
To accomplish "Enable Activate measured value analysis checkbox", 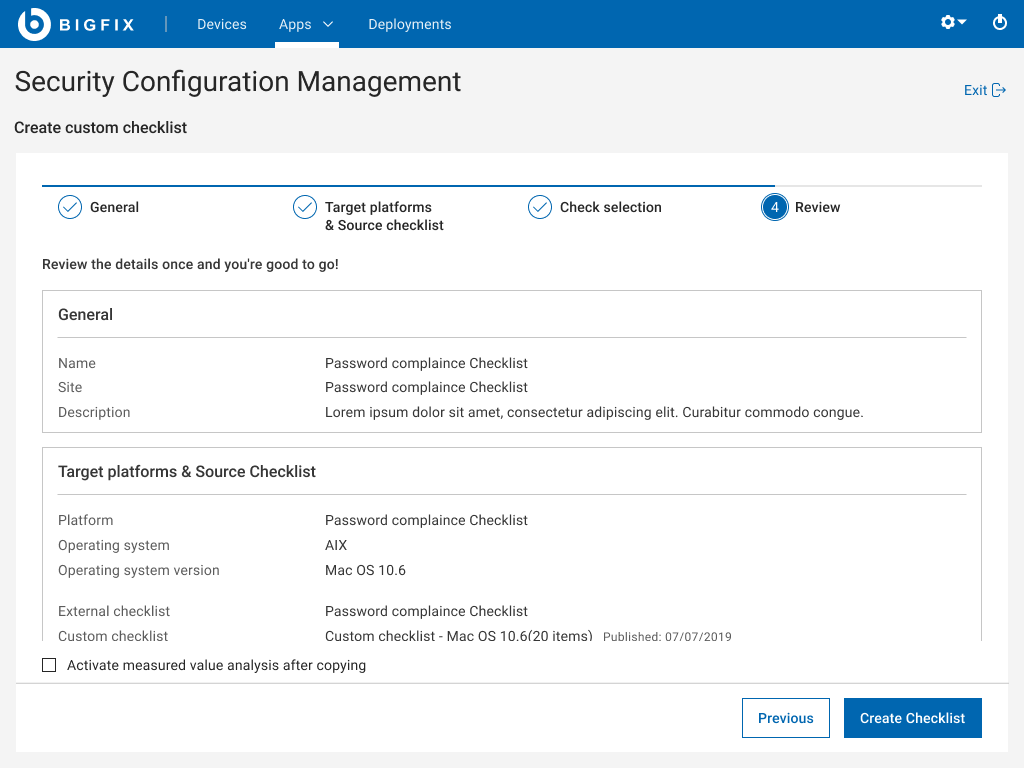I will click(49, 665).
